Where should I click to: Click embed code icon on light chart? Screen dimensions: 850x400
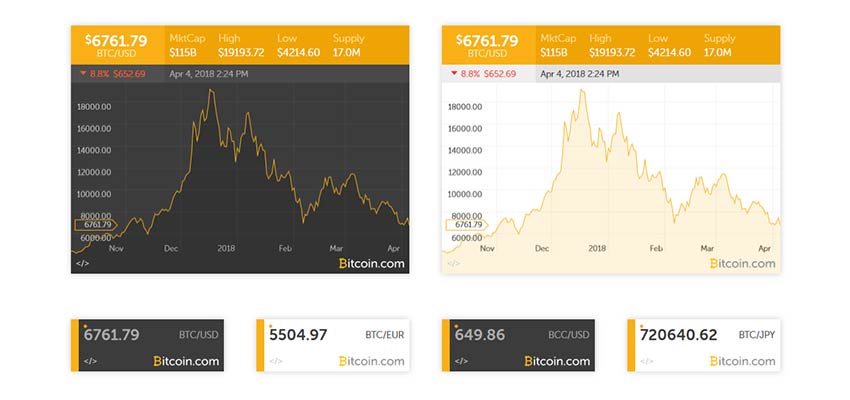(x=454, y=263)
